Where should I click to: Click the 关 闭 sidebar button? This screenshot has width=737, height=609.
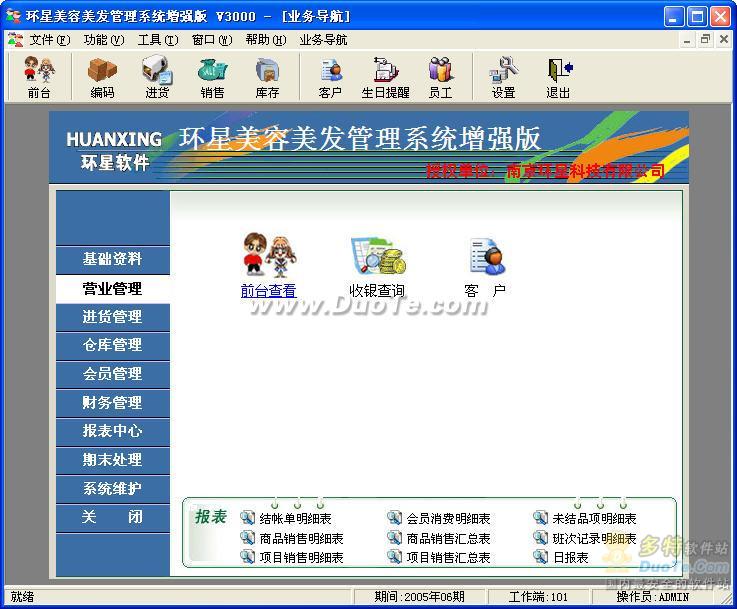(x=113, y=518)
